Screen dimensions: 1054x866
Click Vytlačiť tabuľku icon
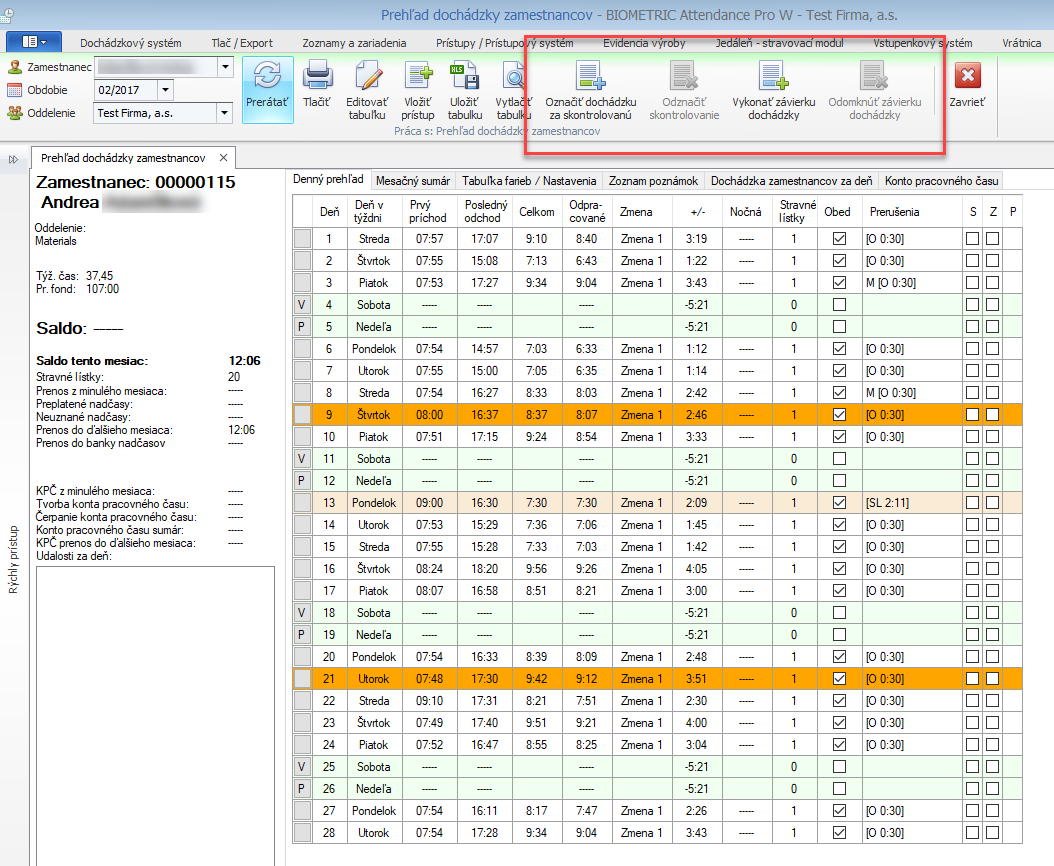514,75
